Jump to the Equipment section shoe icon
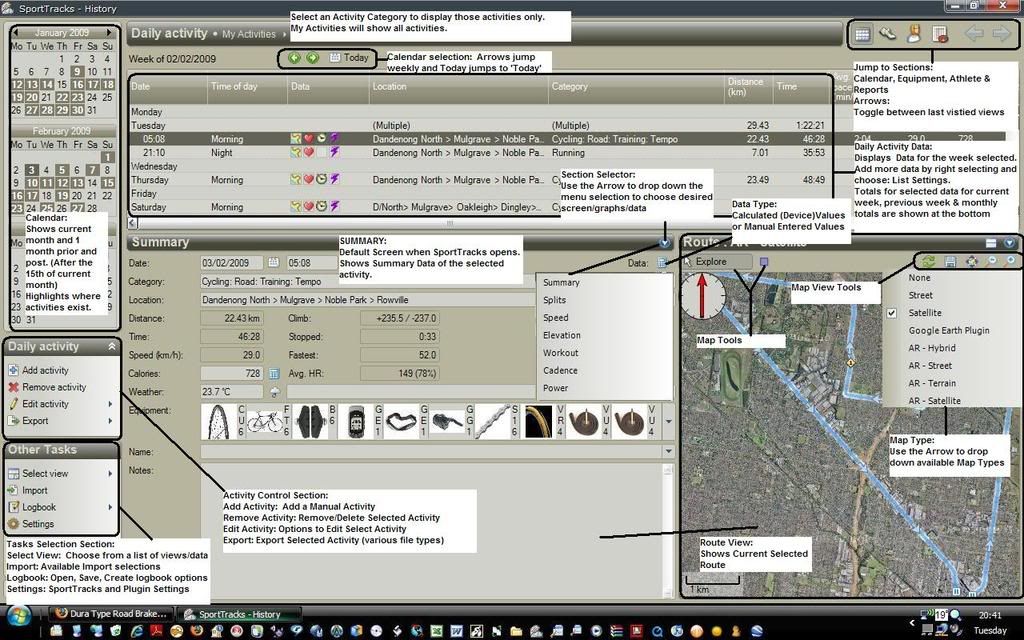 click(887, 34)
